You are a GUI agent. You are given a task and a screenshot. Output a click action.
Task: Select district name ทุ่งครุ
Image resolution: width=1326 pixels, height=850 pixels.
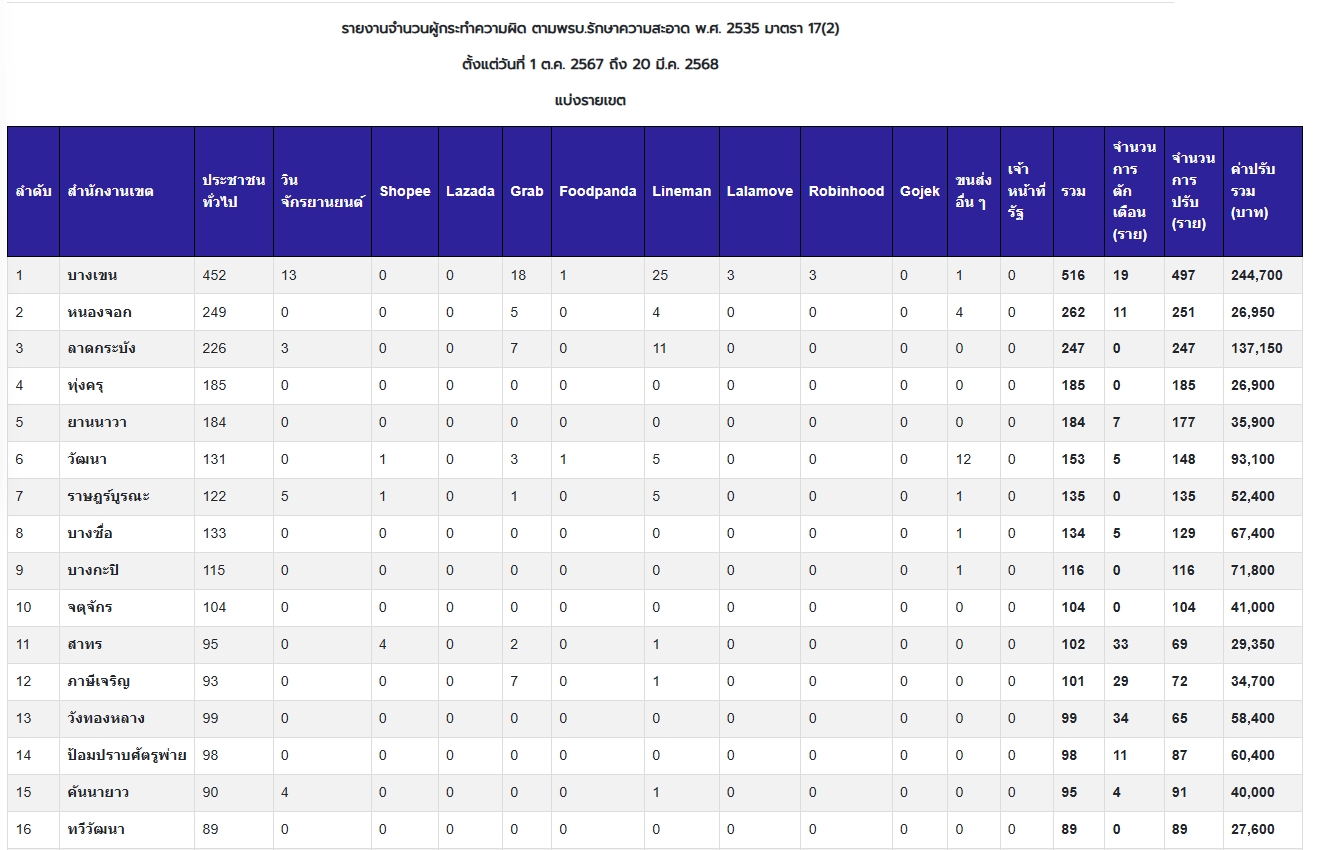click(x=85, y=385)
